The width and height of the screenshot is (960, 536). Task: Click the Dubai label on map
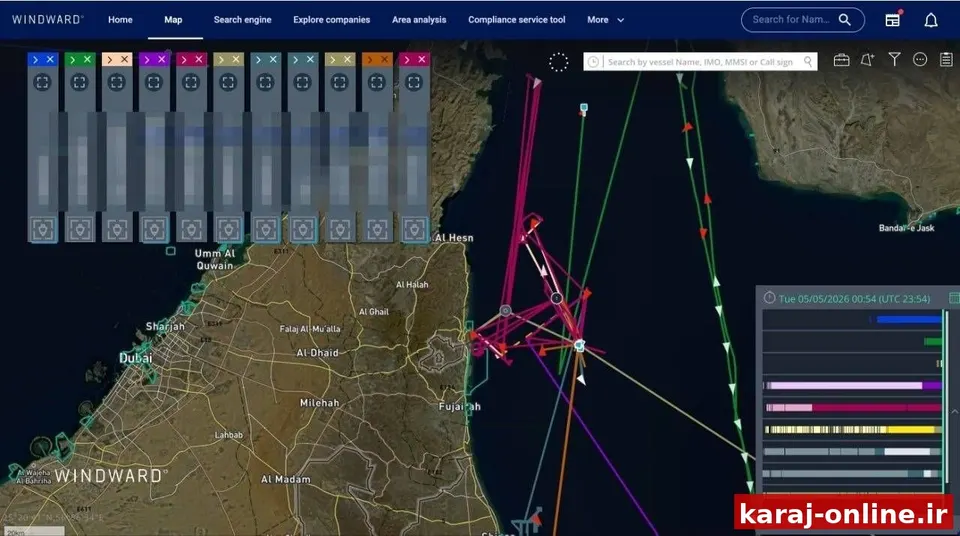pos(135,358)
